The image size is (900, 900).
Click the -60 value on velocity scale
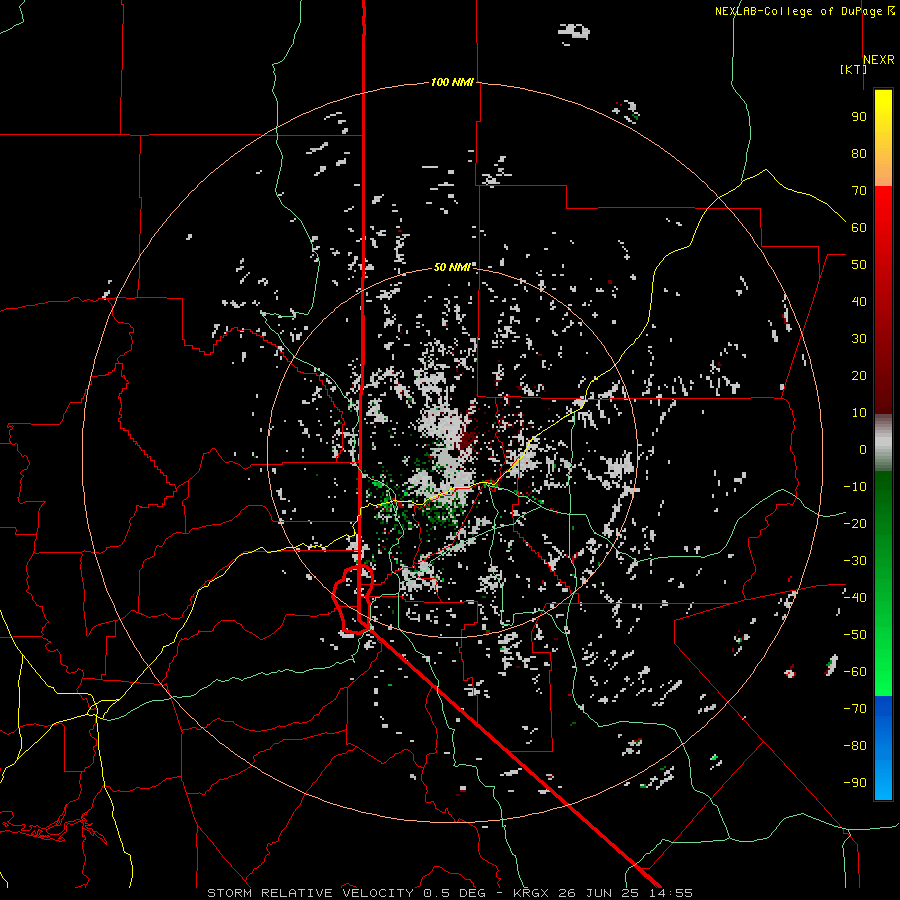[855, 672]
